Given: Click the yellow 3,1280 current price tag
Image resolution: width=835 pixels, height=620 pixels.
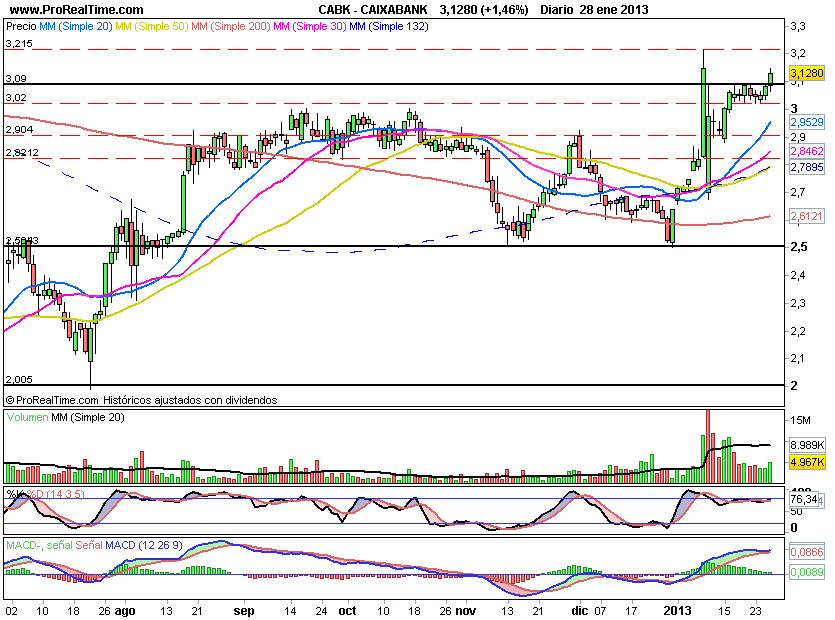Looking at the screenshot, I should click(807, 73).
